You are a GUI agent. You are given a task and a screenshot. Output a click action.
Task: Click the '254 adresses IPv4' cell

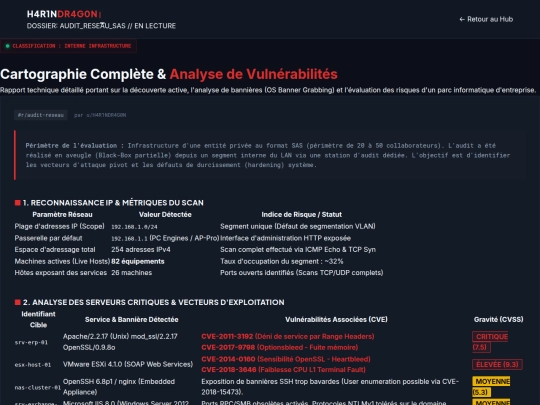(x=141, y=249)
